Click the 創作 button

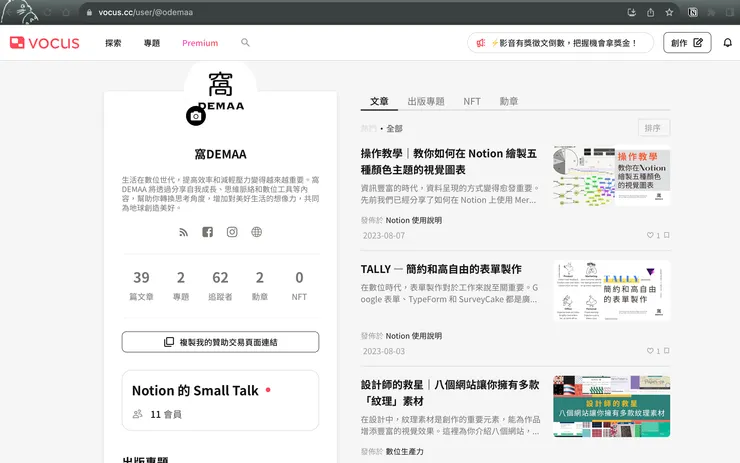click(x=687, y=42)
